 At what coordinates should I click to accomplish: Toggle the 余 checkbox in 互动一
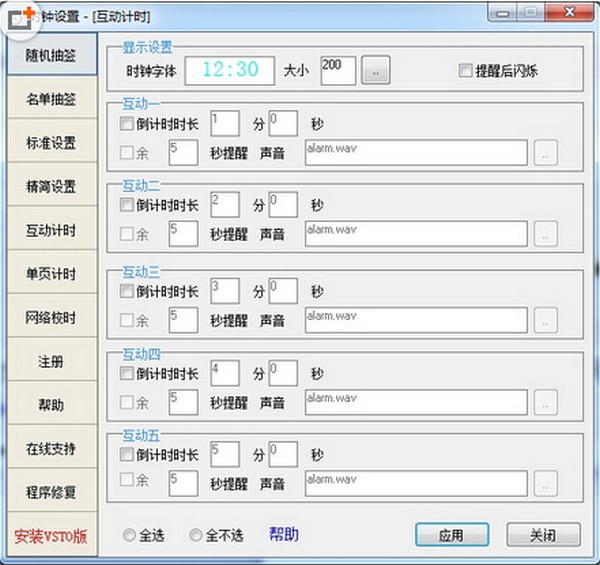pyautogui.click(x=126, y=153)
